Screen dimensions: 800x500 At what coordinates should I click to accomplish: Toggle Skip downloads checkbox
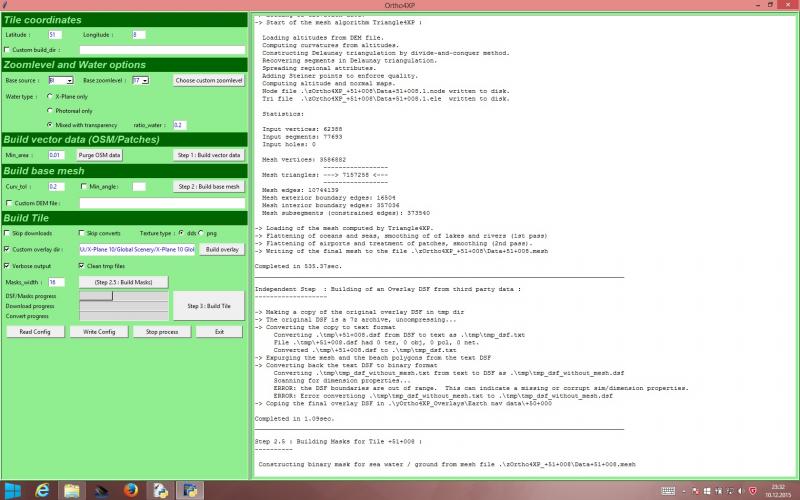[7, 233]
